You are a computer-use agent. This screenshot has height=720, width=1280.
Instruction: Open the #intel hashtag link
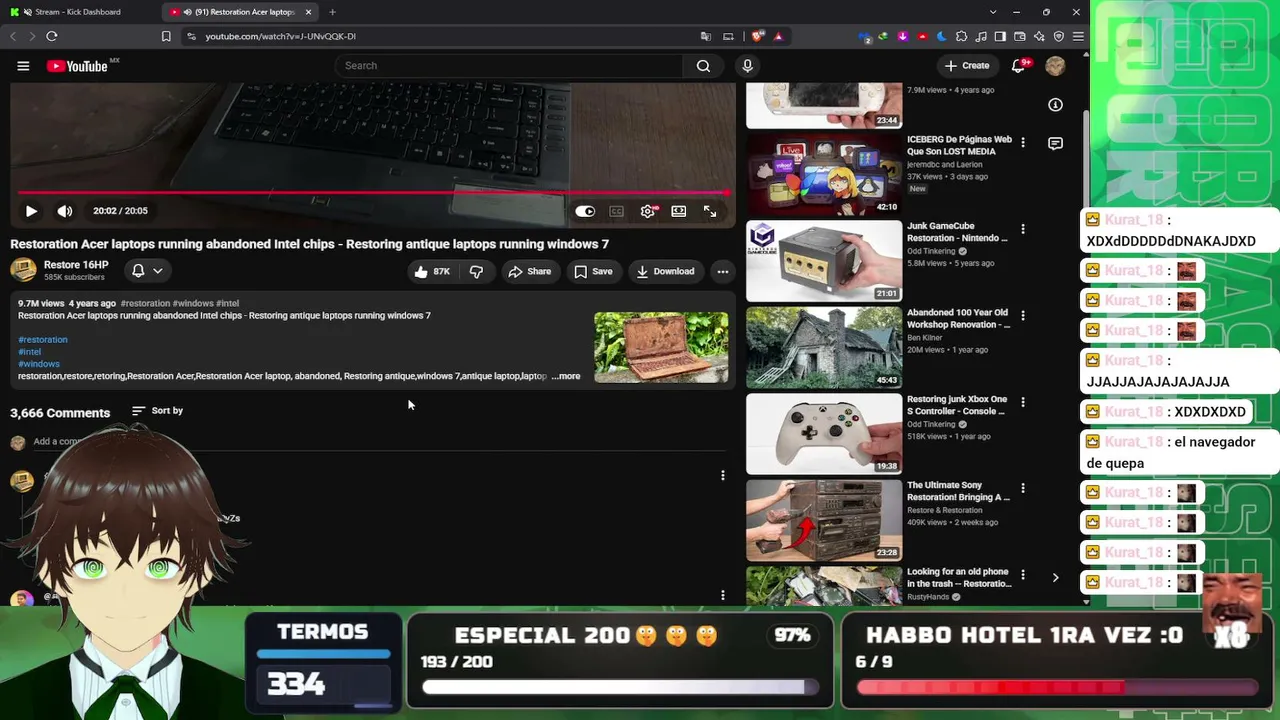click(29, 352)
